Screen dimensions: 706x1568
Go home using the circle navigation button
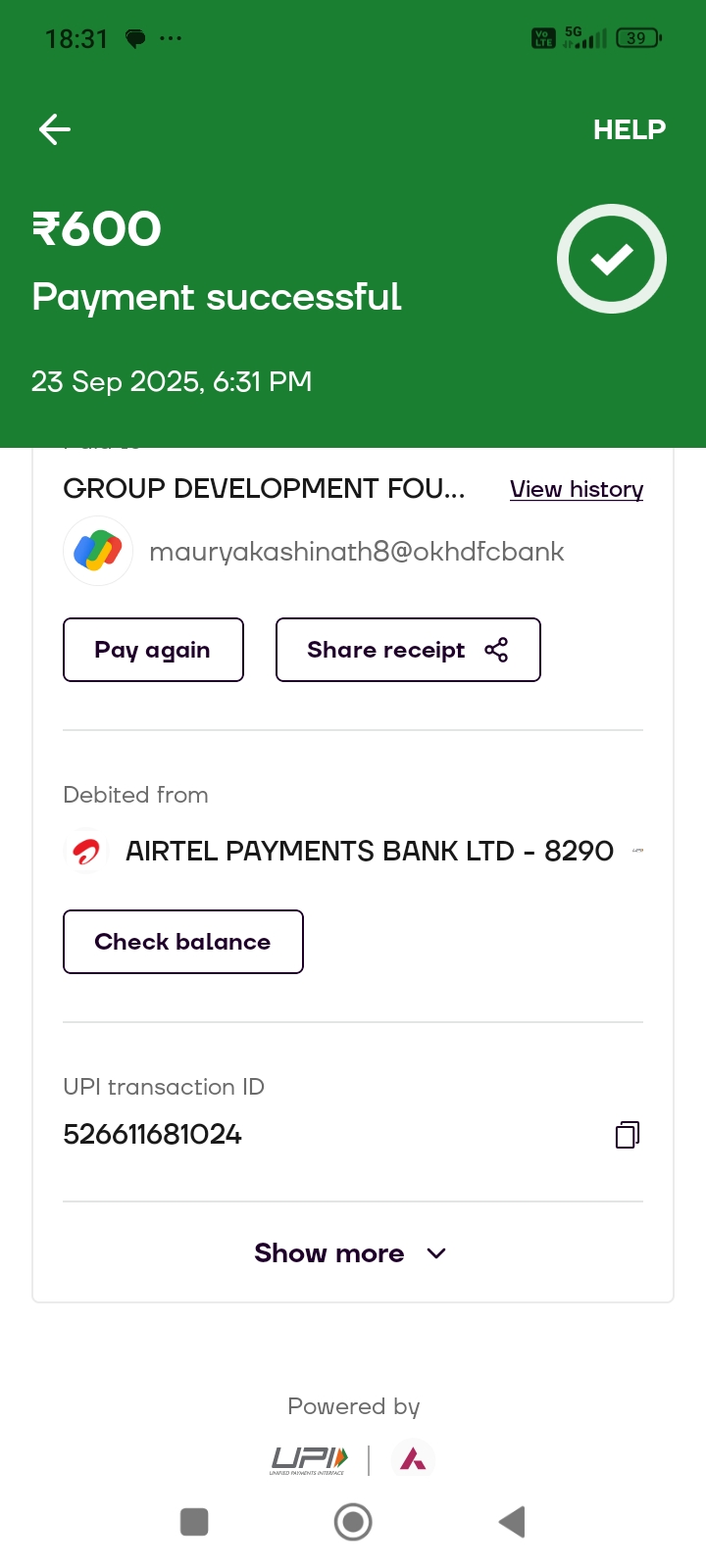(353, 1522)
